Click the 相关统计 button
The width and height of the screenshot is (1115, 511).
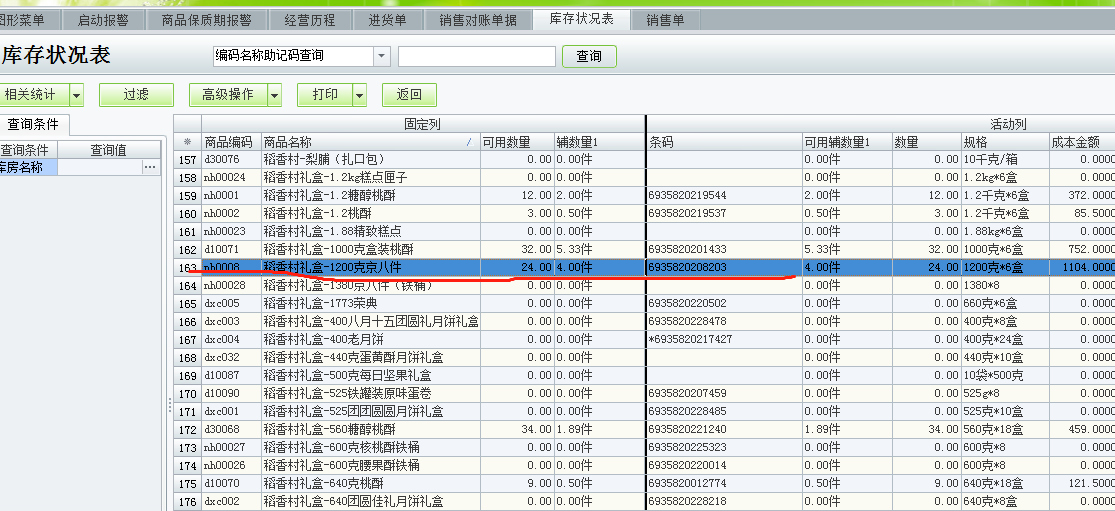point(33,95)
